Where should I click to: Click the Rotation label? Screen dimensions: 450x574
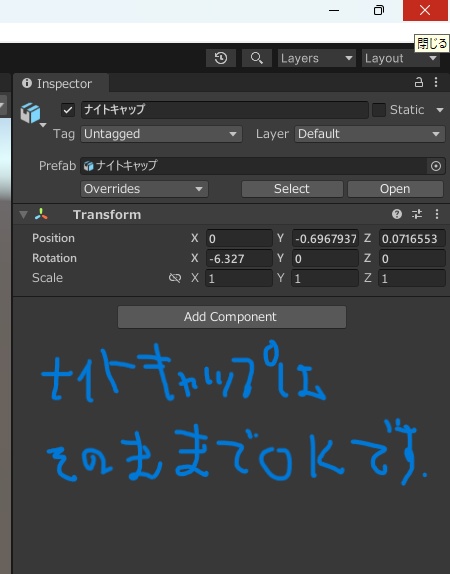(55, 258)
